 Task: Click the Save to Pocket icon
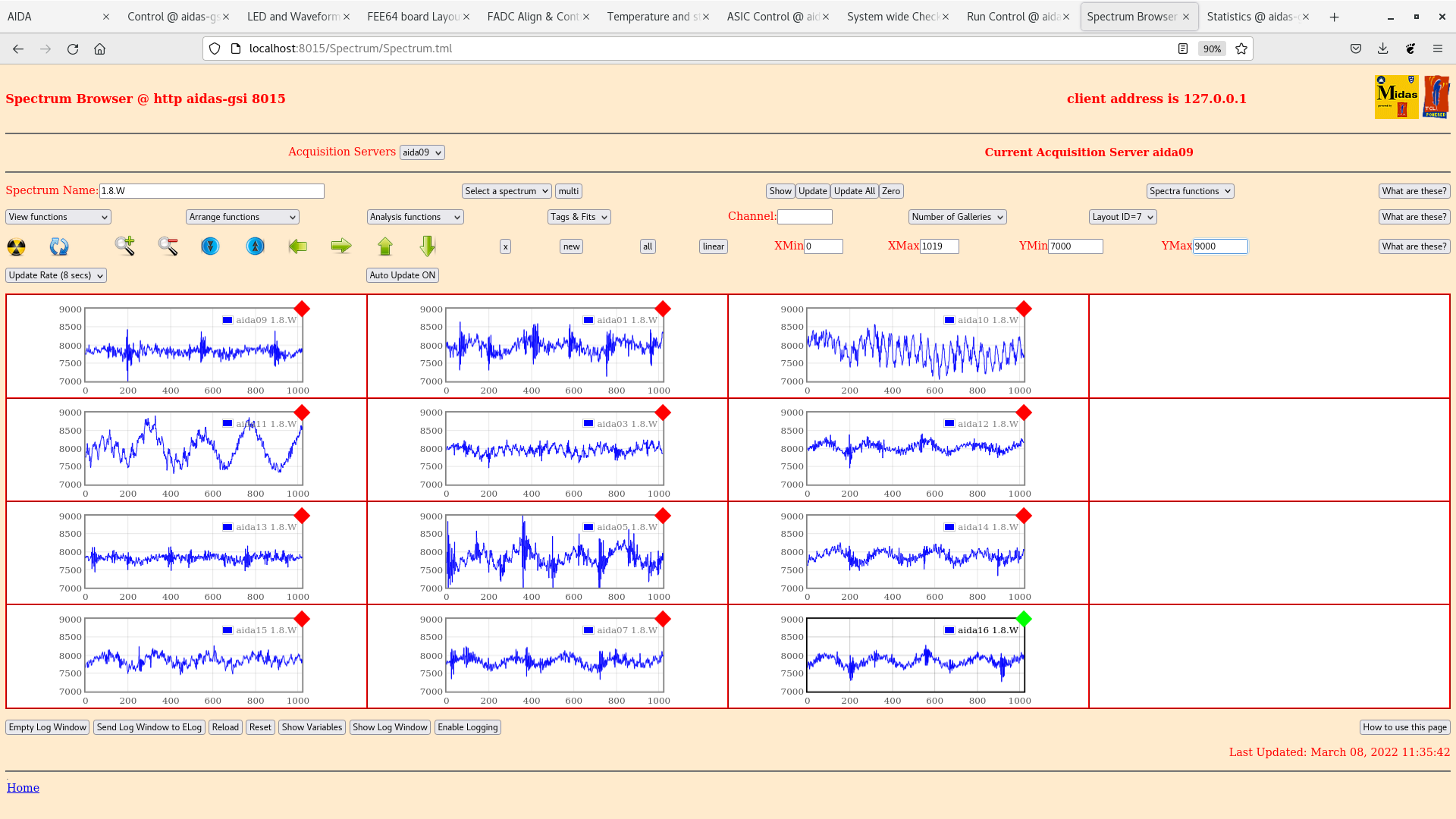[1356, 49]
